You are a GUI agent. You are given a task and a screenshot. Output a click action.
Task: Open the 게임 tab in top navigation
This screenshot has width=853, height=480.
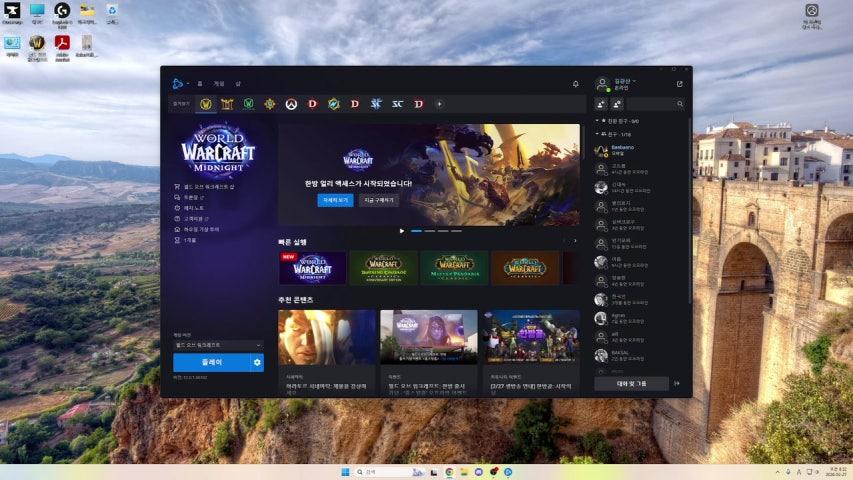pos(219,84)
